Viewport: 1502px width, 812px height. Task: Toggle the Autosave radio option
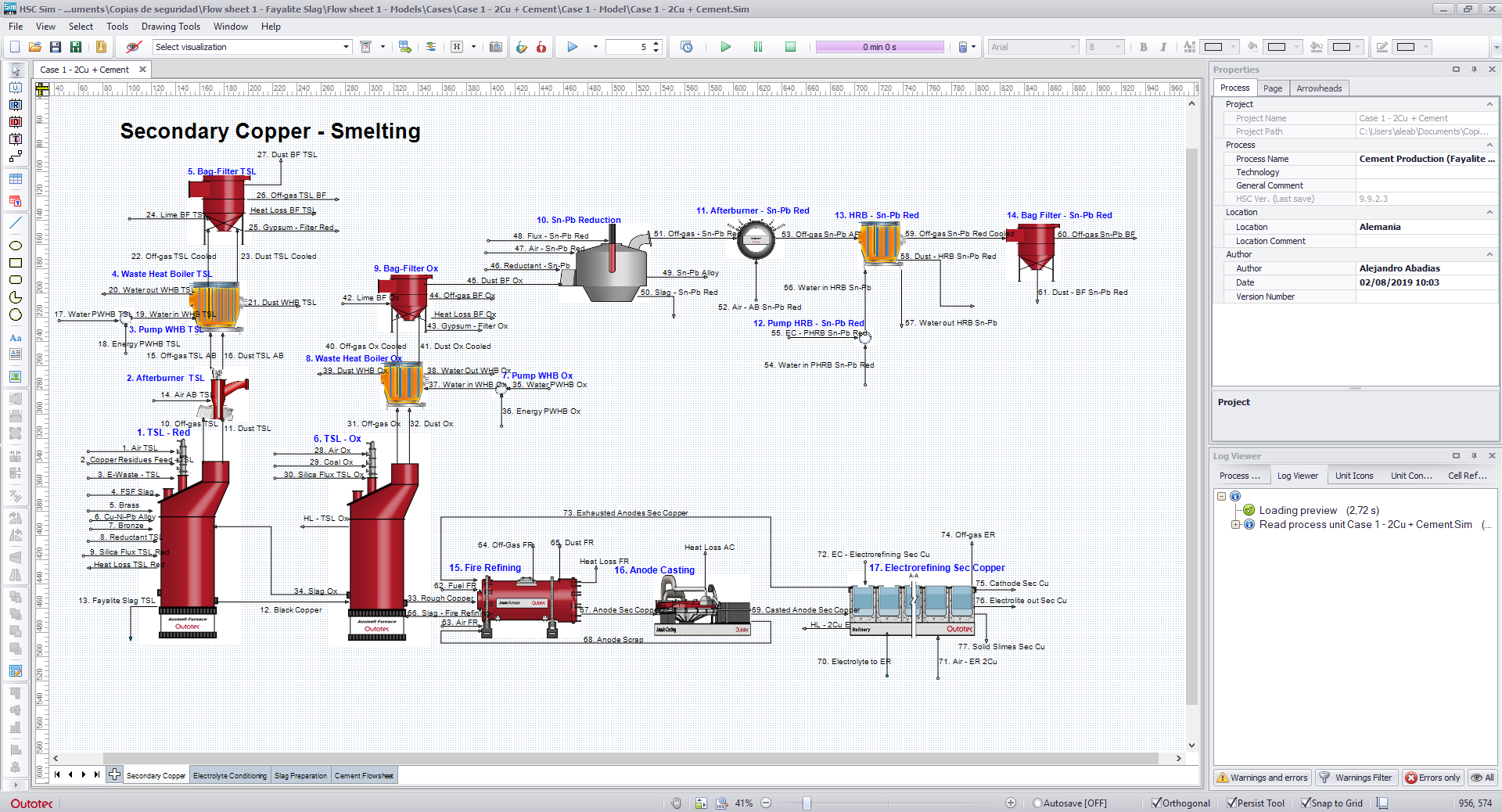coord(1037,803)
